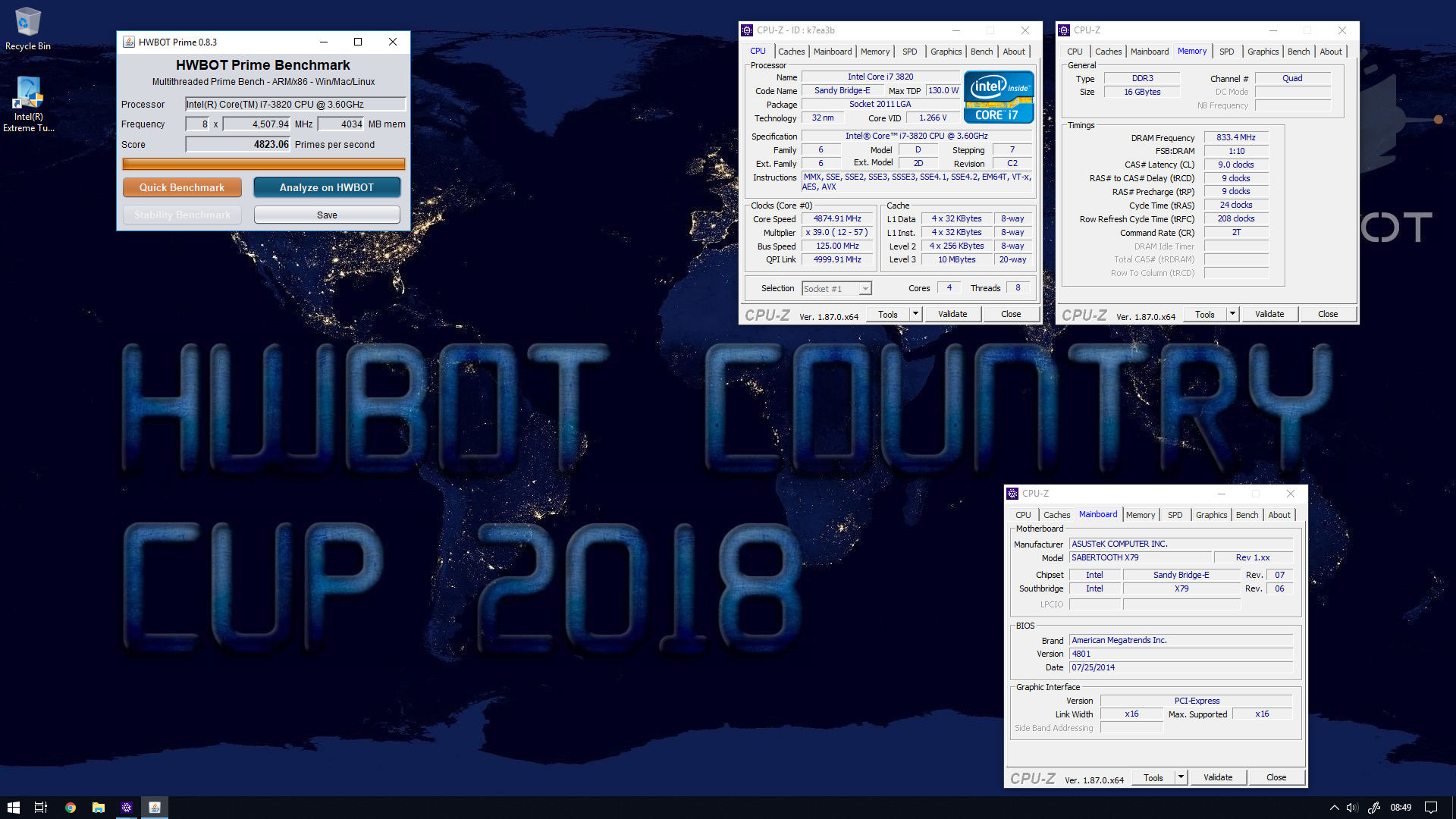Click DRAM Frequency value 833.4 MHz

[x=1236, y=137]
